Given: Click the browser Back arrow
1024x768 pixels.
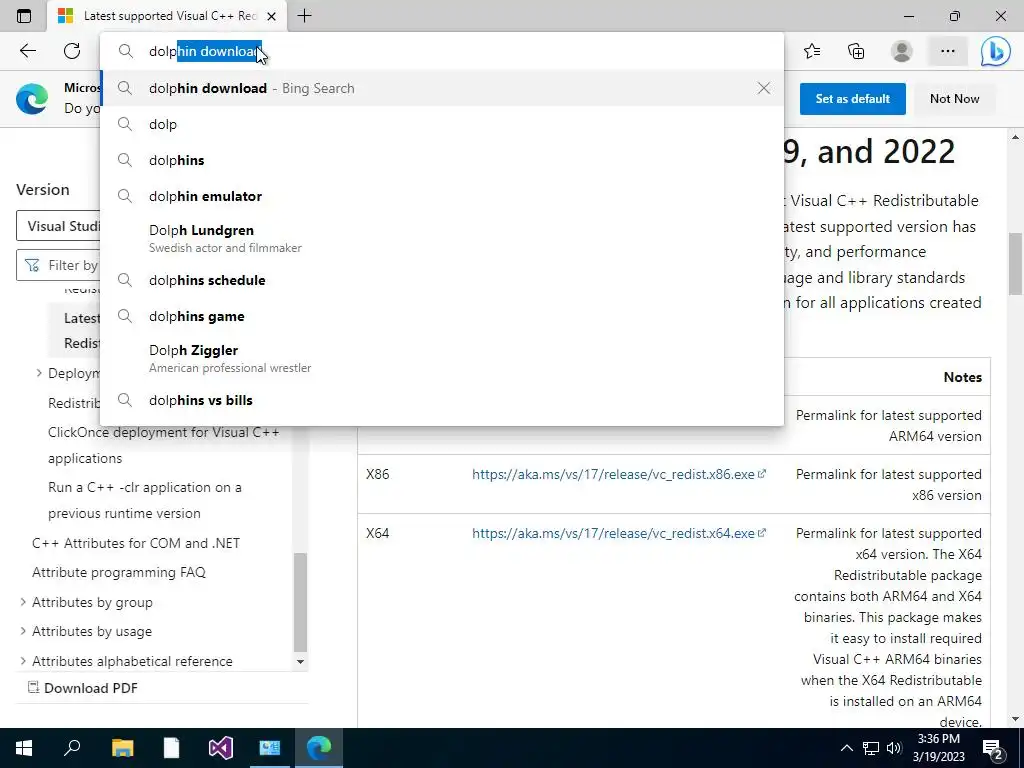Looking at the screenshot, I should [27, 51].
